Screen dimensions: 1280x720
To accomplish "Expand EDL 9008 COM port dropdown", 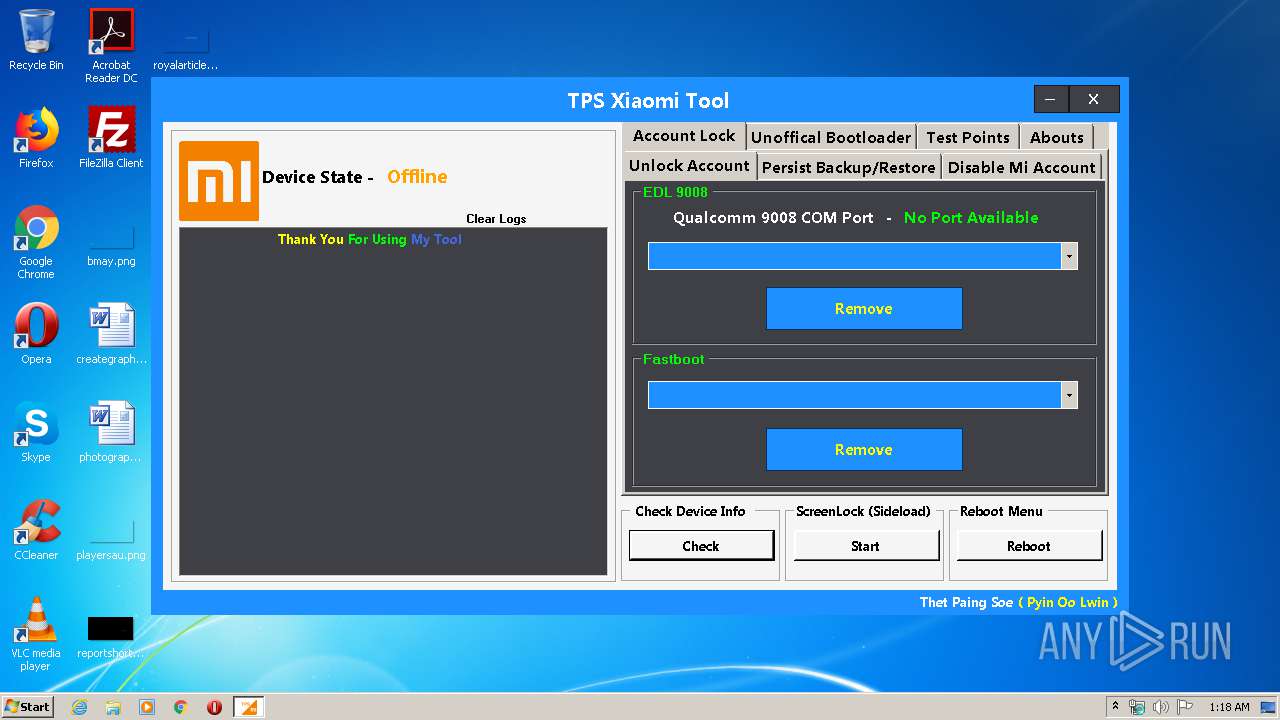I will click(1069, 257).
